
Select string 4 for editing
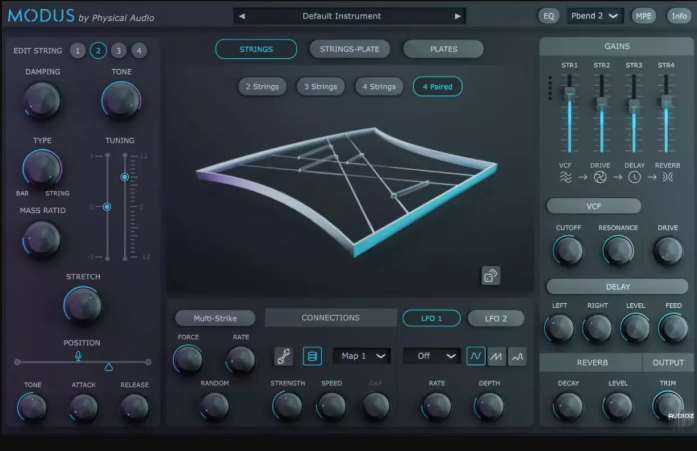pos(139,51)
